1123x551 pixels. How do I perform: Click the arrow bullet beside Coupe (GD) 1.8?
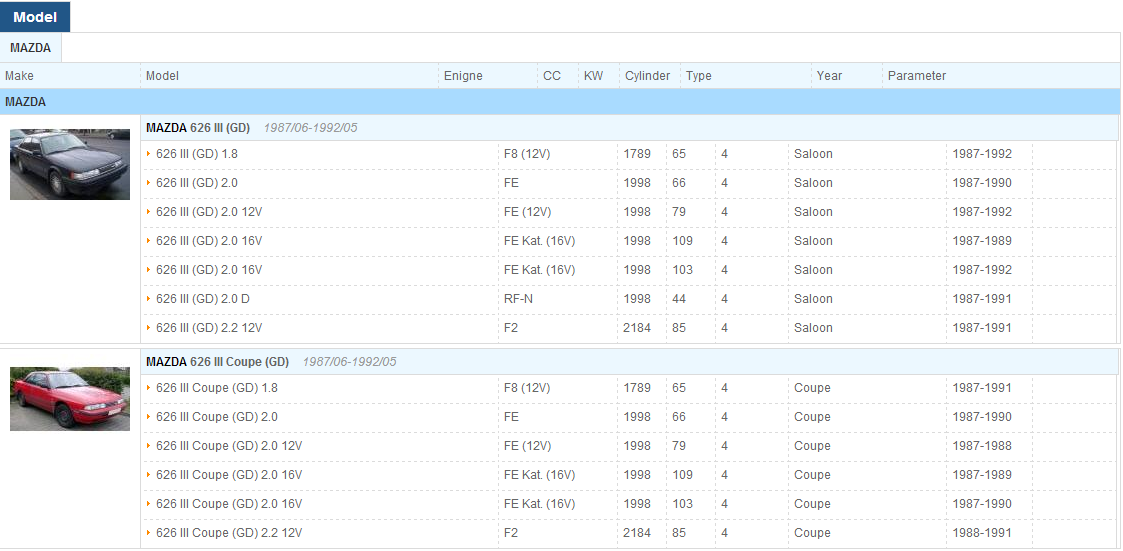click(x=149, y=388)
